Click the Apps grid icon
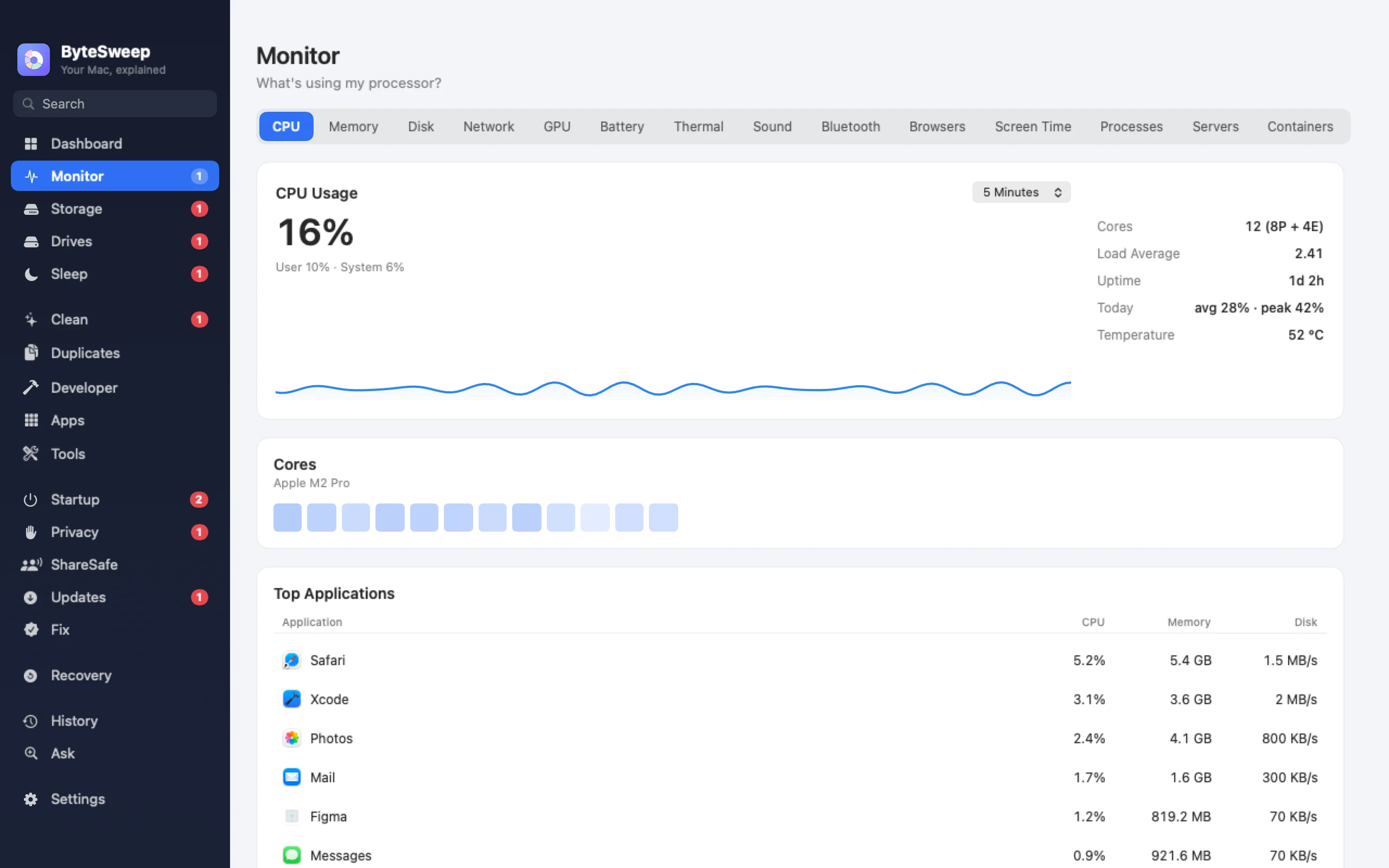1389x868 pixels. point(31,420)
